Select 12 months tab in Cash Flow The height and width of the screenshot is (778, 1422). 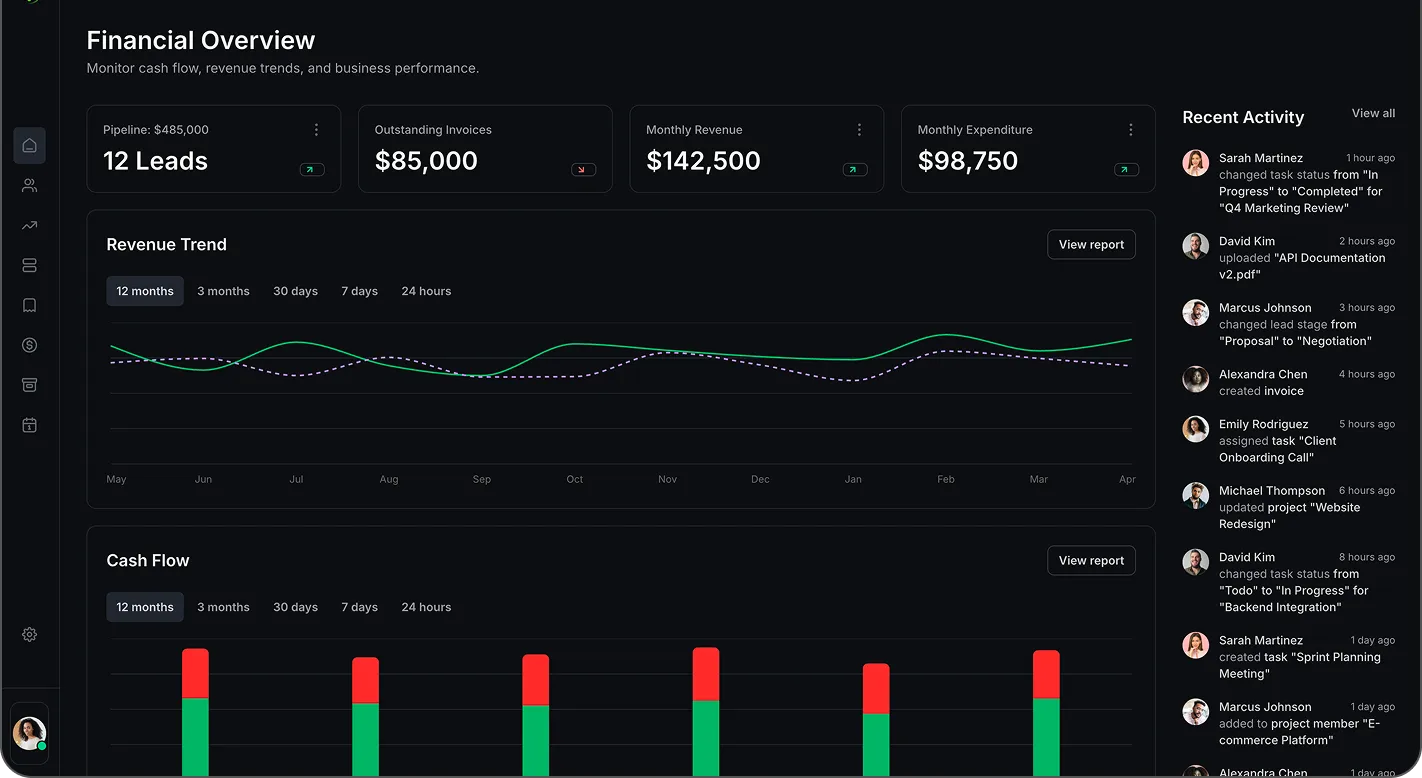(145, 607)
